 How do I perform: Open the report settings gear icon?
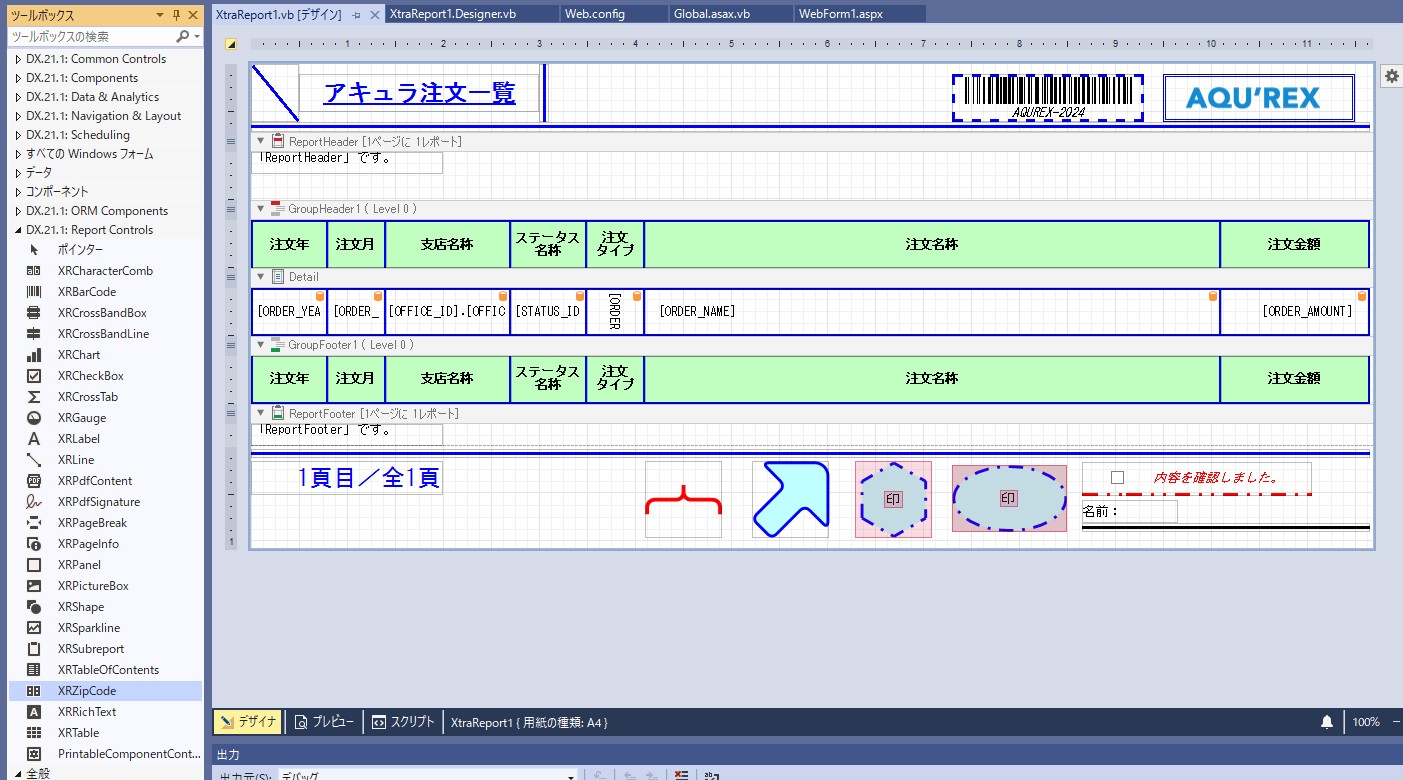(1391, 76)
